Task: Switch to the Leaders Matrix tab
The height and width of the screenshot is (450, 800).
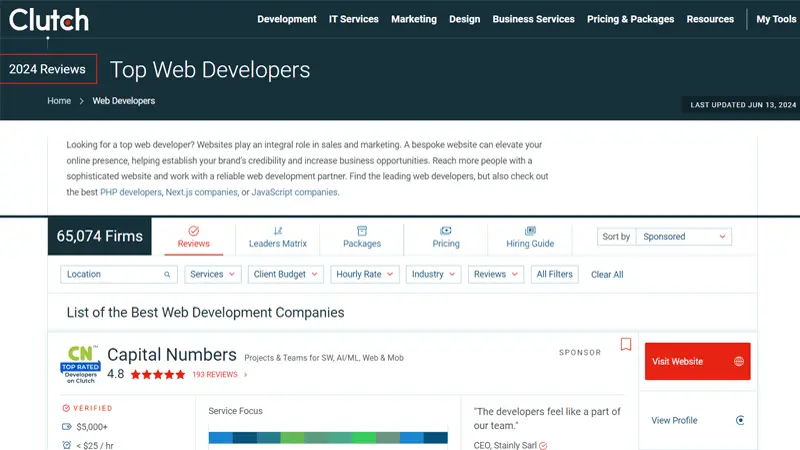Action: 278,237
